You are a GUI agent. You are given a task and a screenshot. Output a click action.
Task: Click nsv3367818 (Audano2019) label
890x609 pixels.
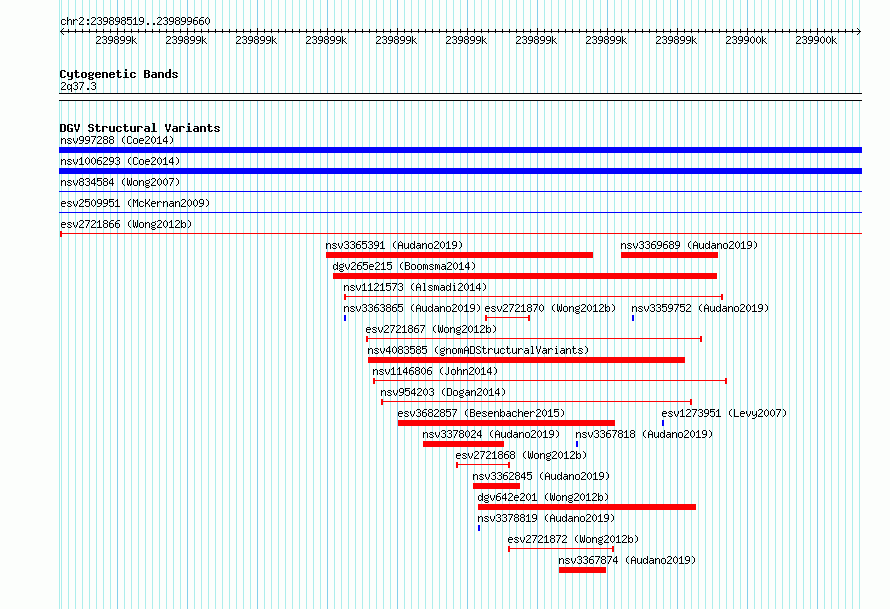click(x=644, y=434)
